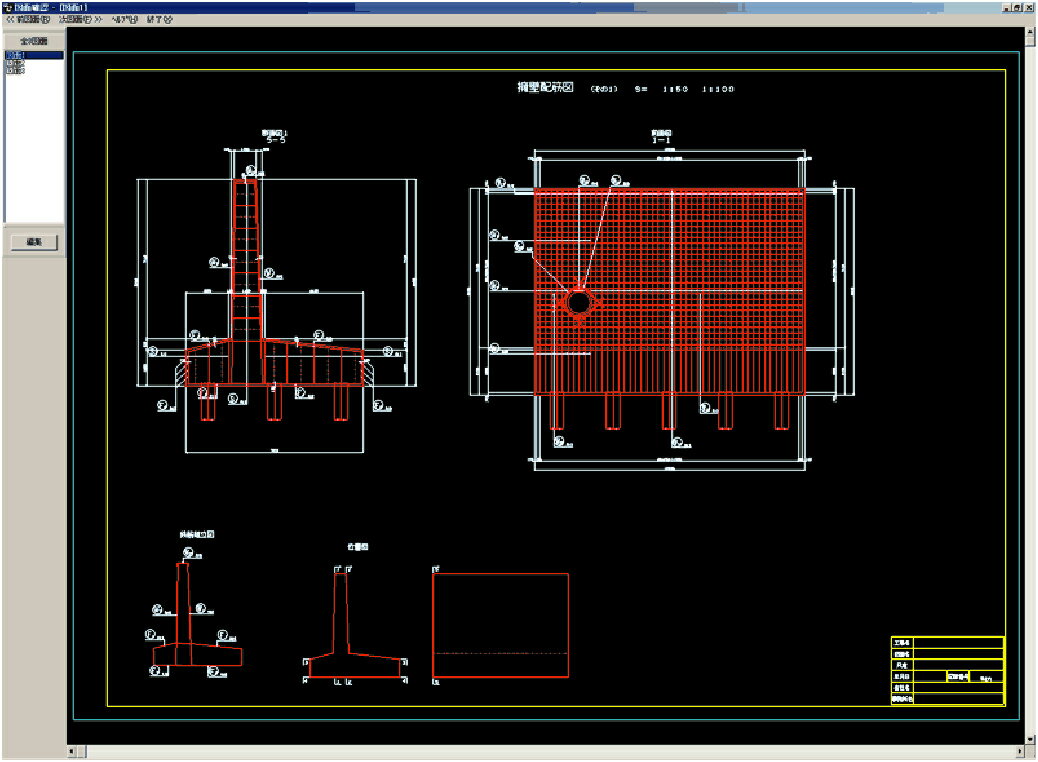Click the Exit menu item
The height and width of the screenshot is (762, 1038).
coord(159,19)
